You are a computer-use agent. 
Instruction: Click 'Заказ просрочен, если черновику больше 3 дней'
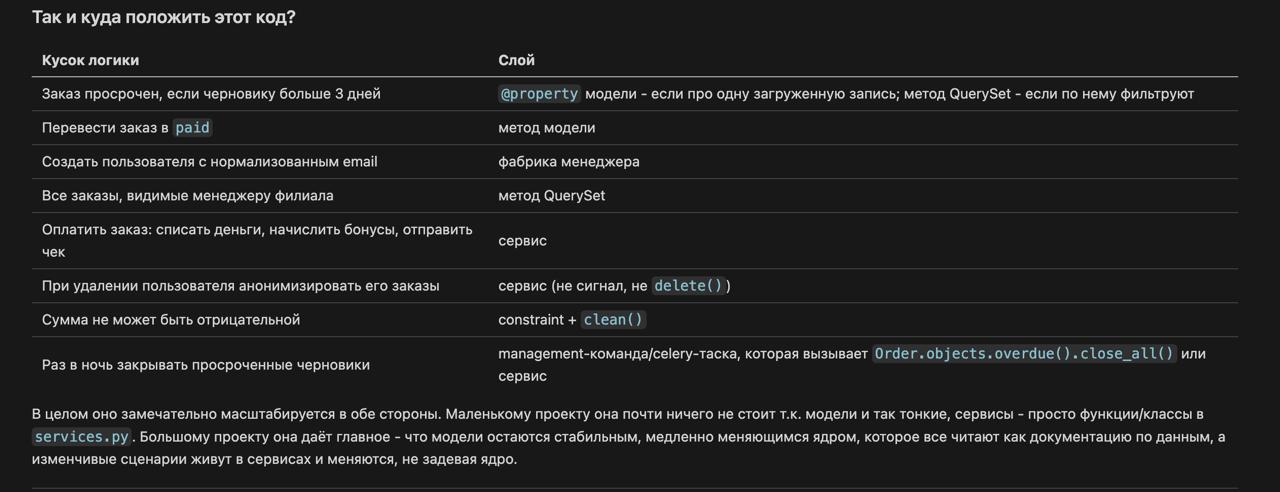211,93
